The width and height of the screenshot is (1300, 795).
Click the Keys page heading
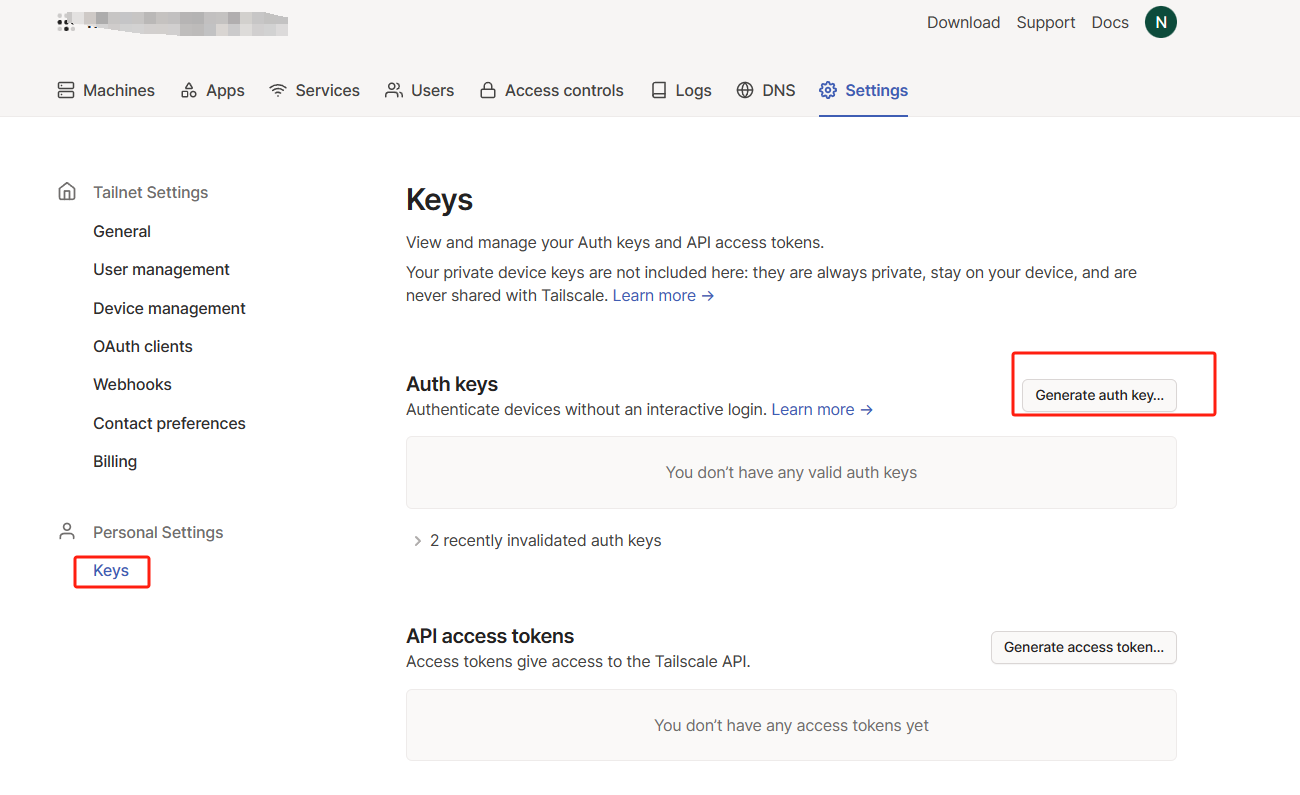[x=439, y=199]
